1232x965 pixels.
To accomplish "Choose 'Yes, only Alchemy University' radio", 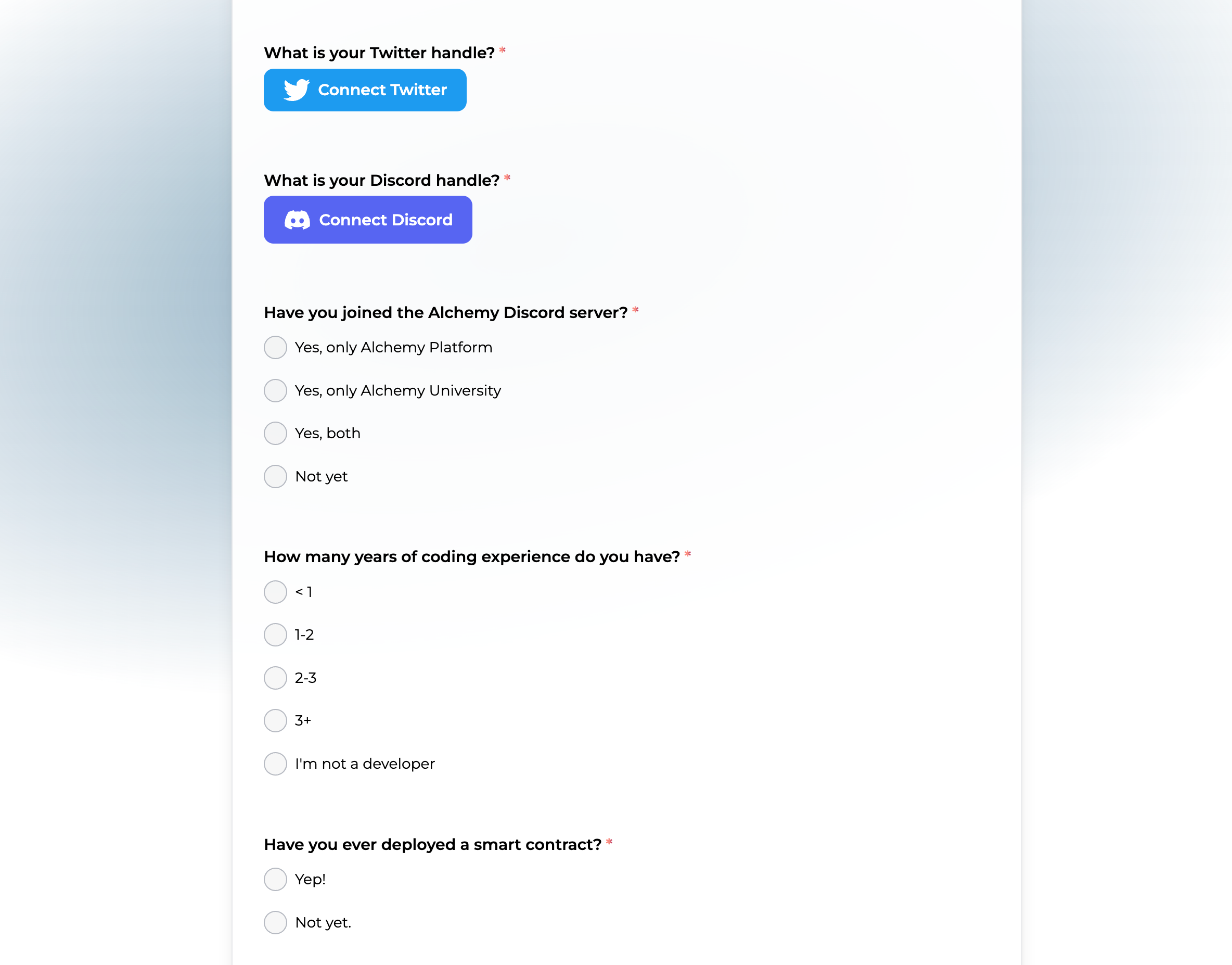I will (276, 390).
